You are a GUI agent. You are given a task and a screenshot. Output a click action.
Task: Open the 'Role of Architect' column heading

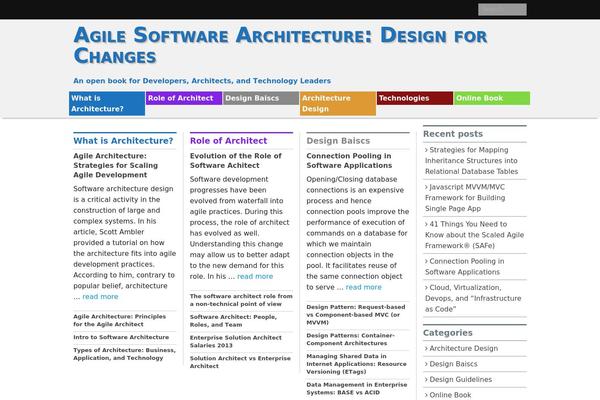pos(228,141)
